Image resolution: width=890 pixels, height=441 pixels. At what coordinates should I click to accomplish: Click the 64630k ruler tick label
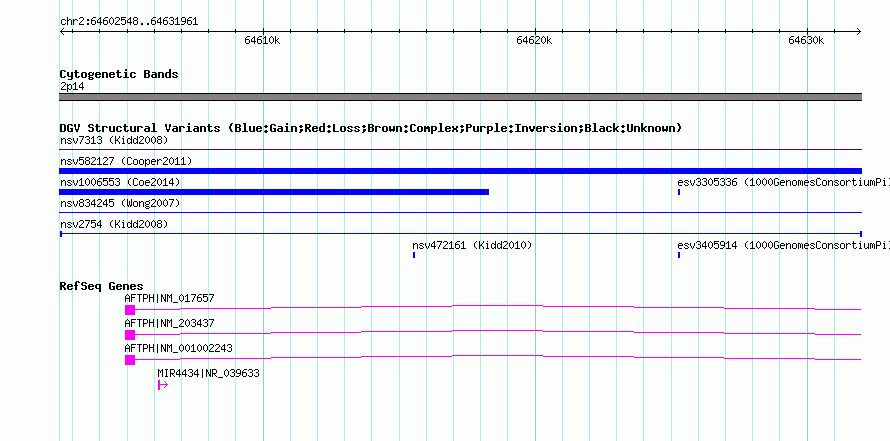(806, 40)
